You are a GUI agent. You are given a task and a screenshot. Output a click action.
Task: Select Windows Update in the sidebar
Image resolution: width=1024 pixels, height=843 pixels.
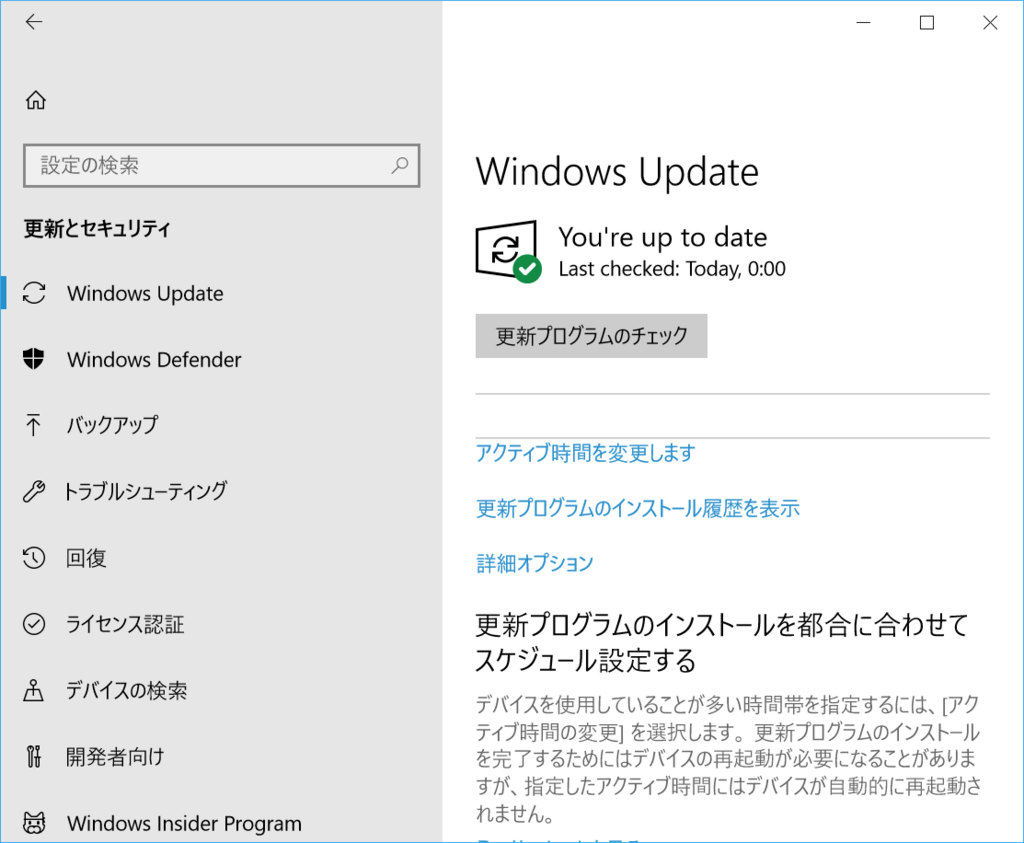(145, 294)
